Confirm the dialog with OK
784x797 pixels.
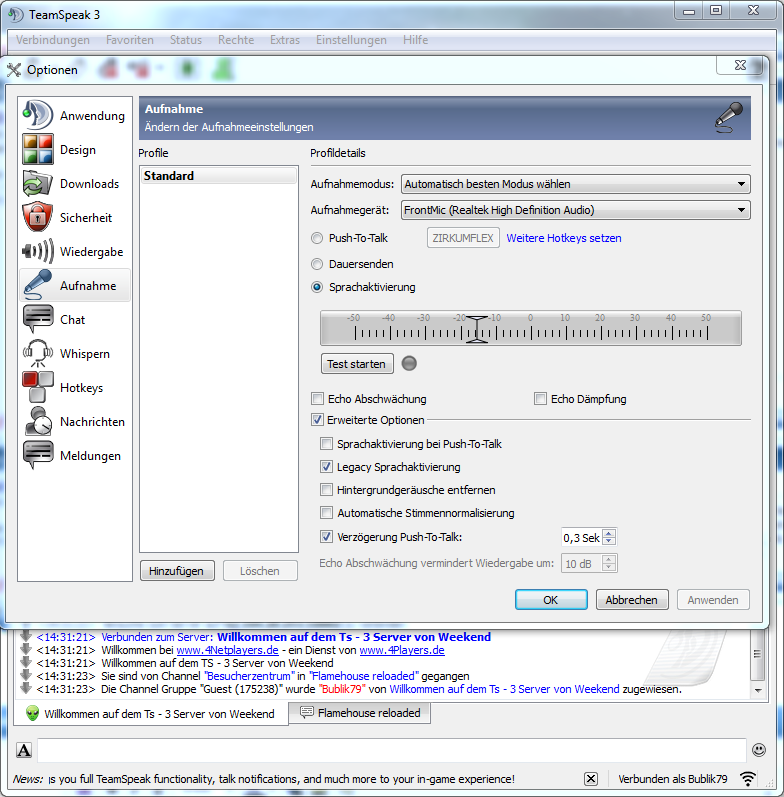click(551, 600)
